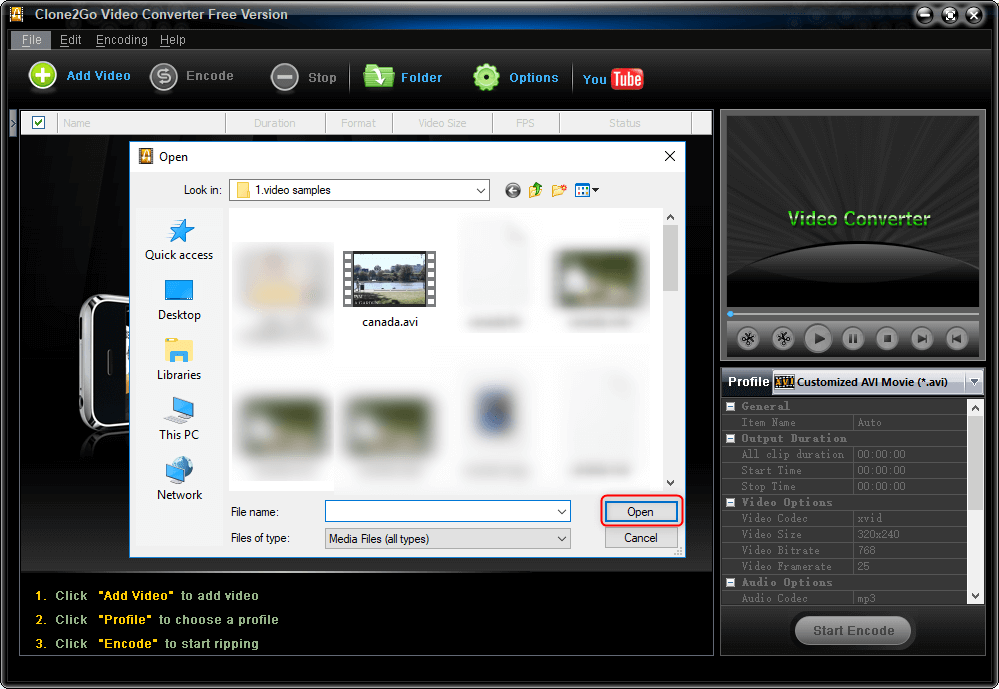The image size is (999, 689).
Task: Open the View Menu icon dropdown
Action: tap(586, 190)
